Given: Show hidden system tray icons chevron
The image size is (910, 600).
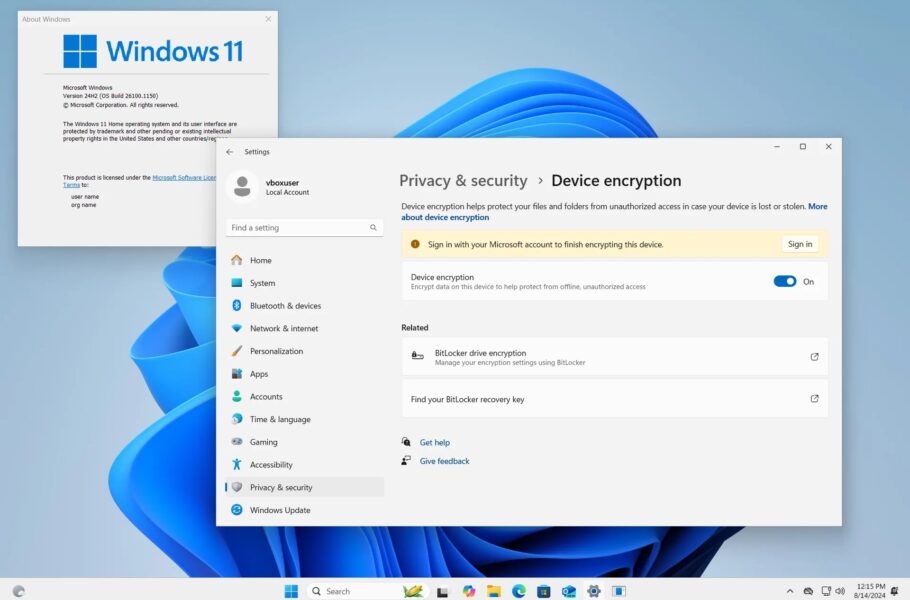Looking at the screenshot, I should (790, 591).
